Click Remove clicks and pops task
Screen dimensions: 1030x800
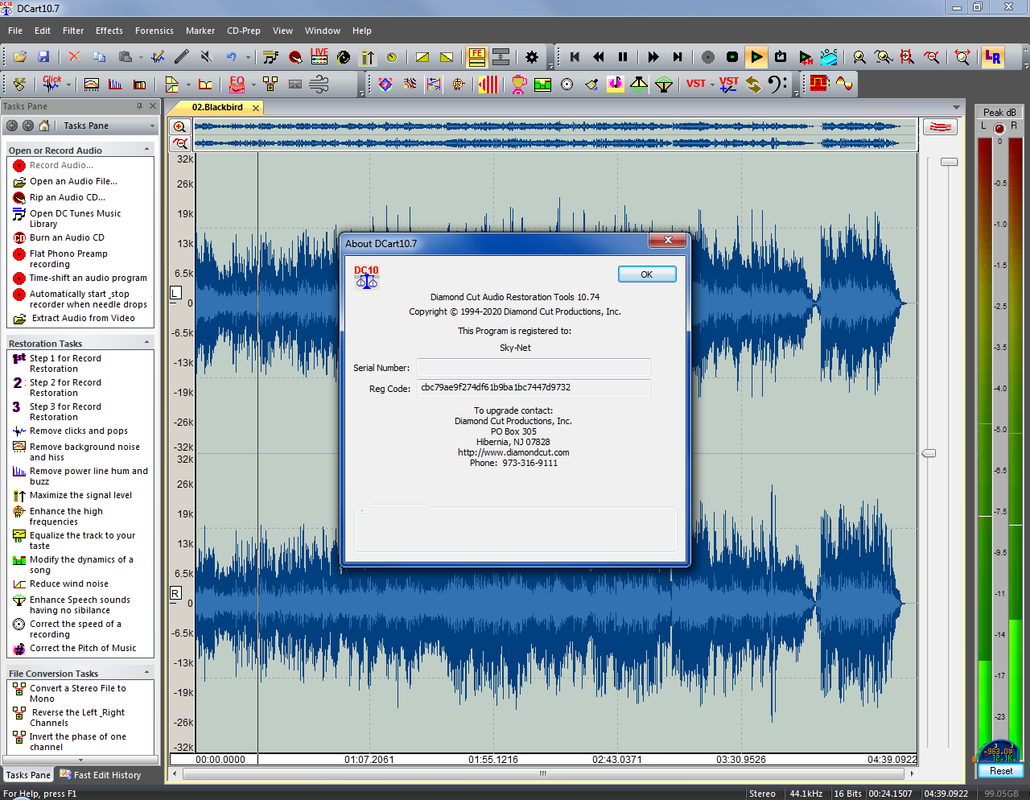(x=78, y=431)
